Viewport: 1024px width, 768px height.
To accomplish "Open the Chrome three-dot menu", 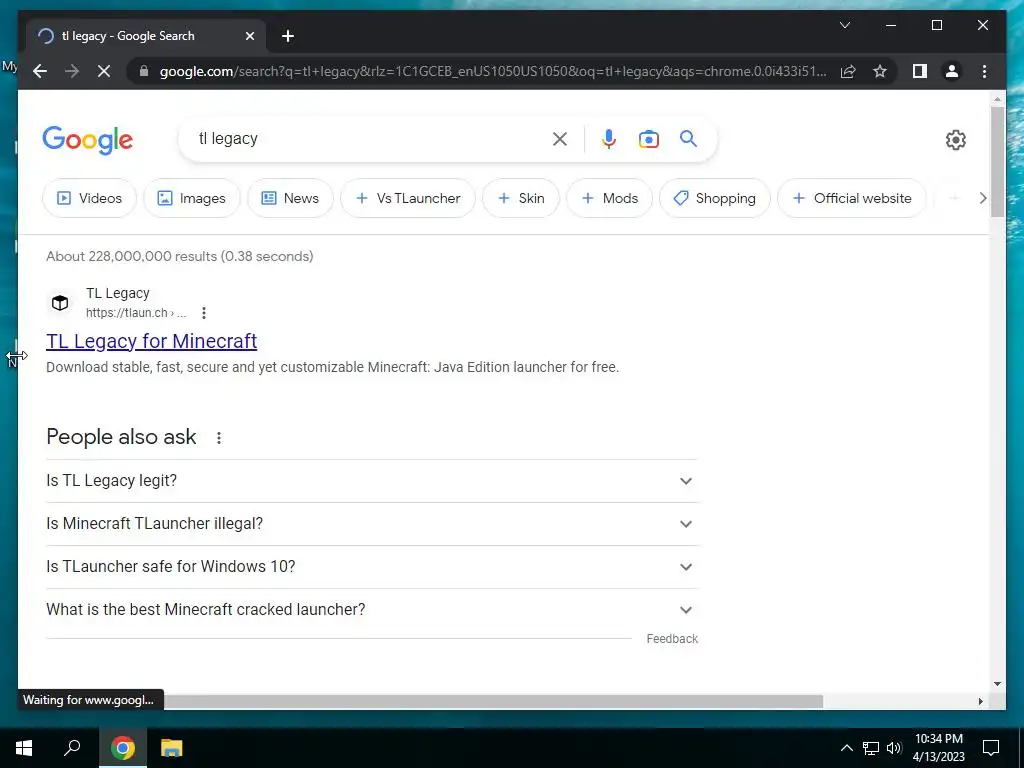I will point(984,71).
